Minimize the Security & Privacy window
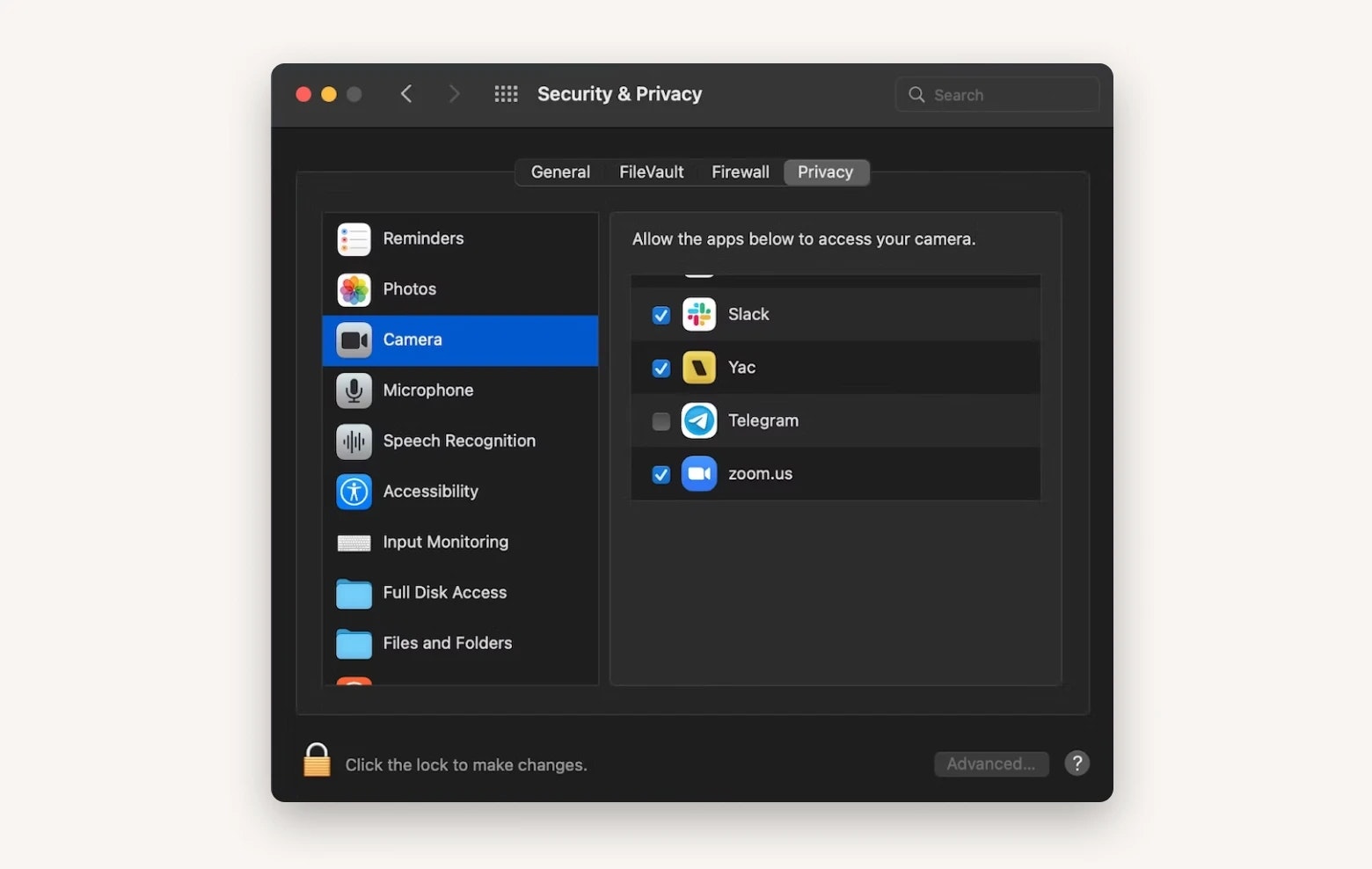This screenshot has width=1372, height=869. tap(329, 94)
